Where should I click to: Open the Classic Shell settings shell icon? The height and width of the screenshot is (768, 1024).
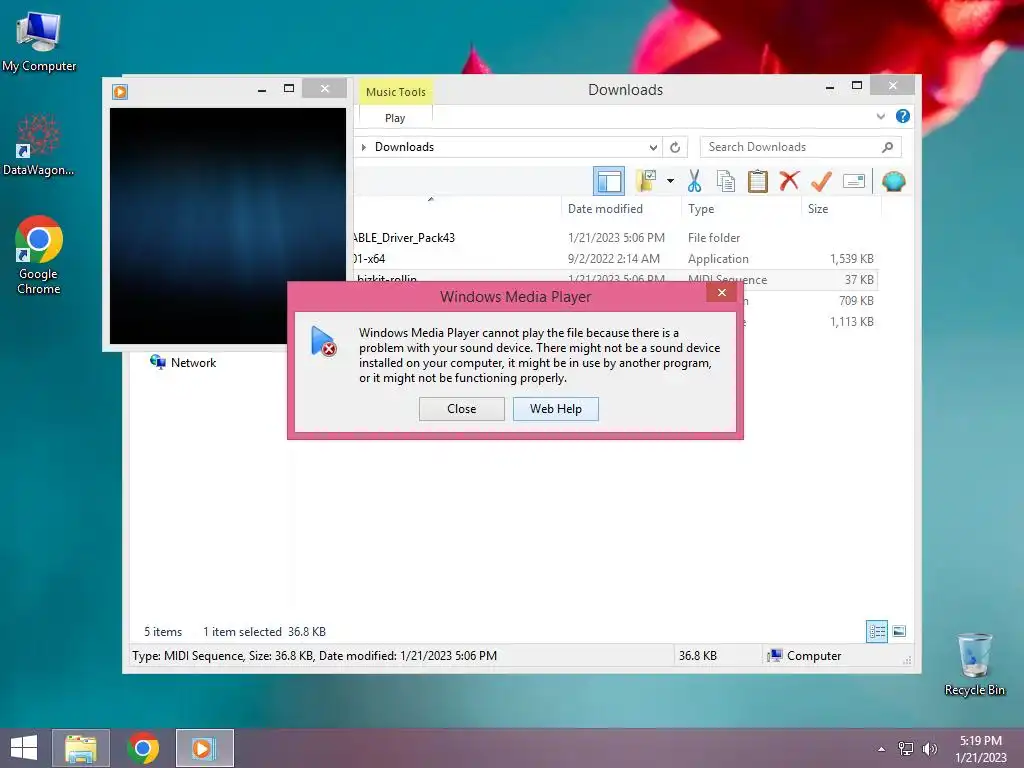click(x=893, y=181)
